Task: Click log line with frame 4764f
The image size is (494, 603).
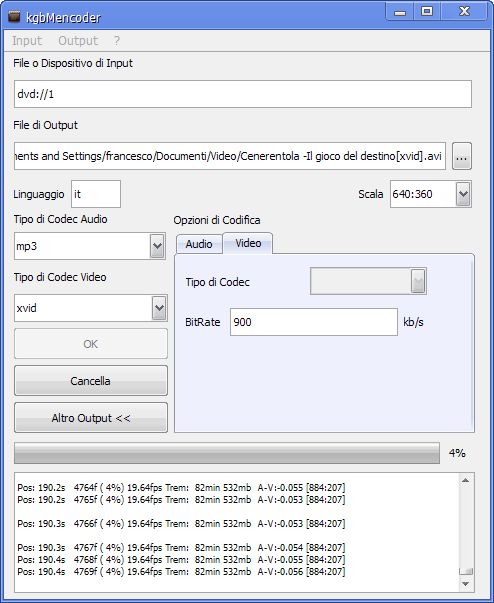Action: click(x=181, y=488)
